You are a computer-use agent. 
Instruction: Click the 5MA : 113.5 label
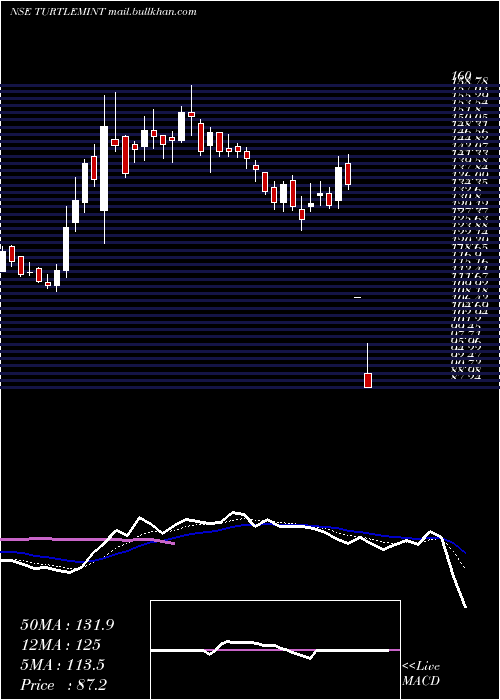(x=62, y=665)
